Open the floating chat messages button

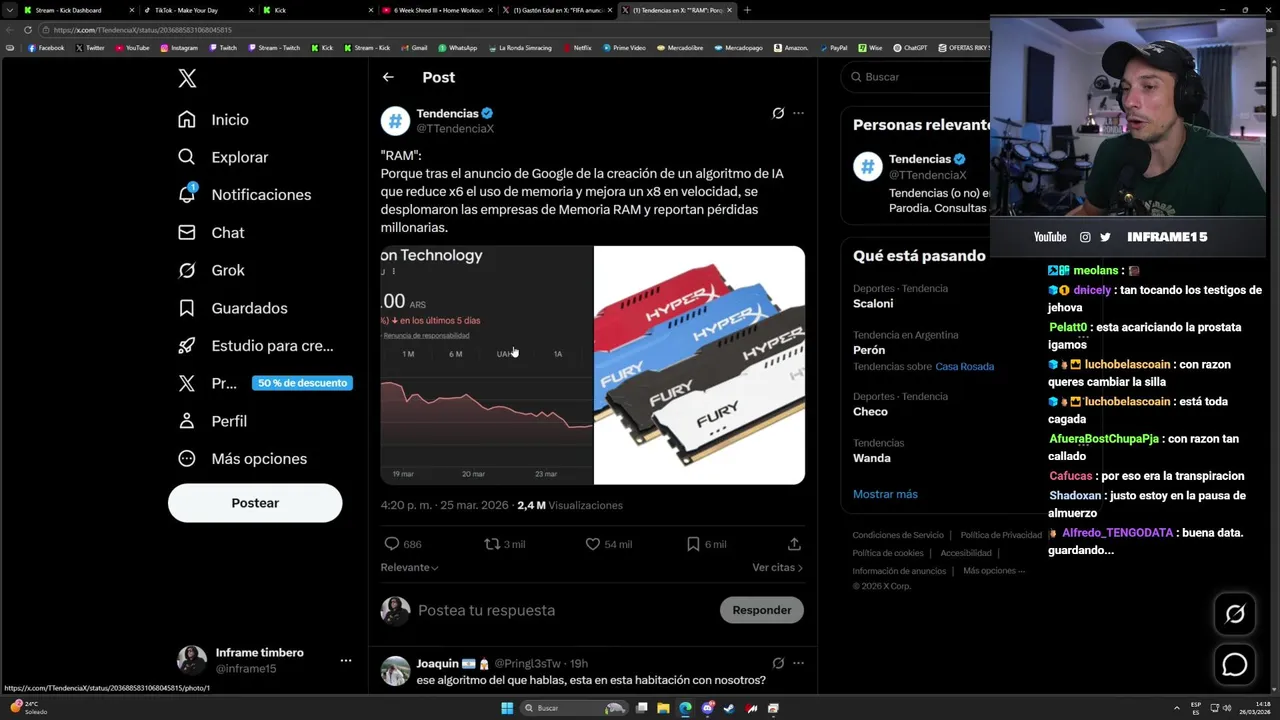tap(1235, 664)
